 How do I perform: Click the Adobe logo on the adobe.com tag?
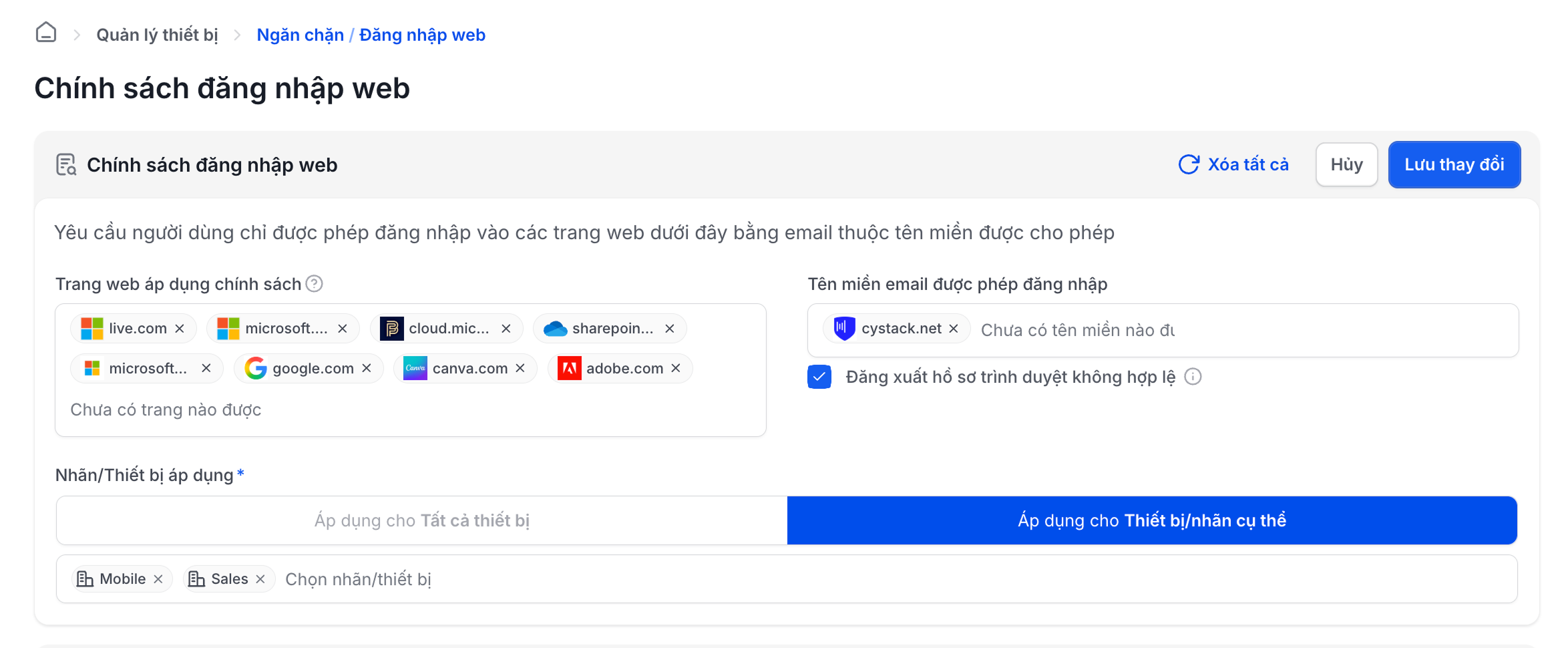tap(570, 368)
